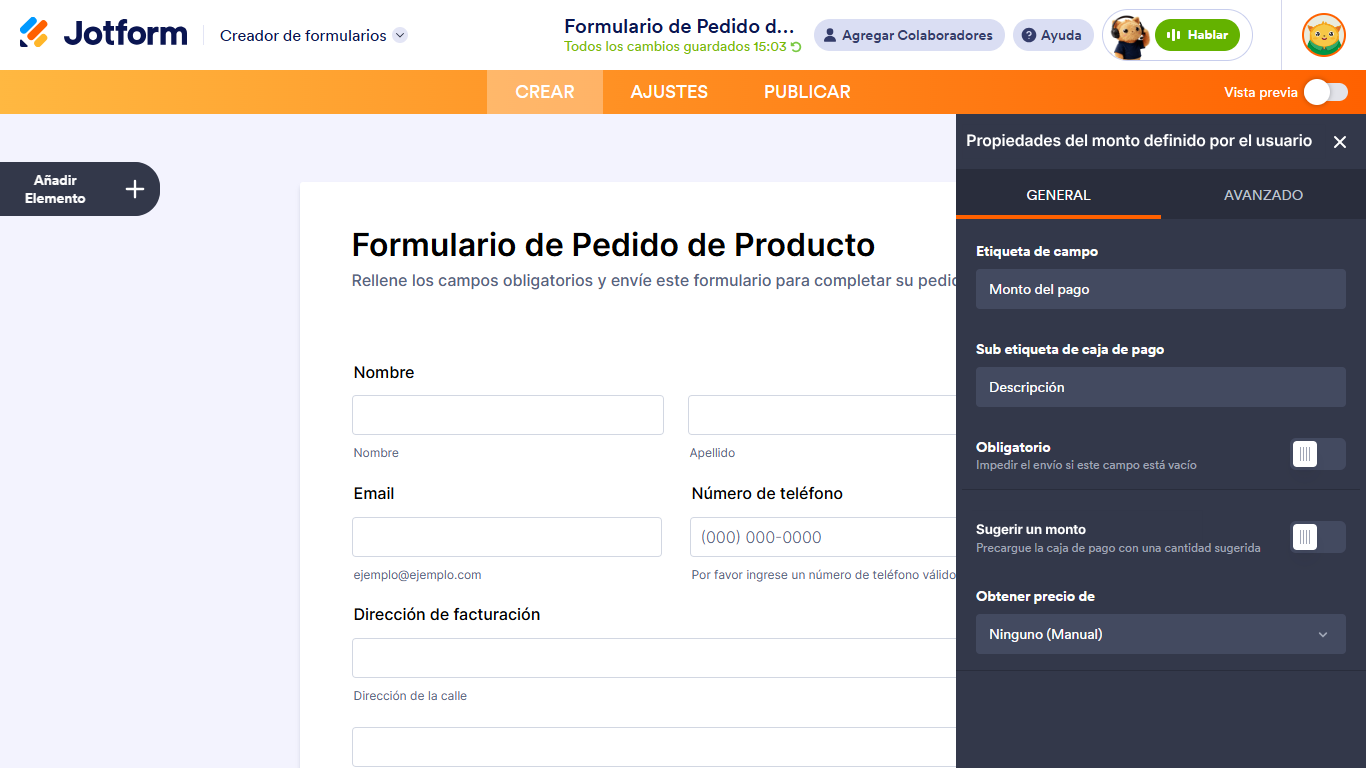Click the Apellido last name input field

click(822, 415)
